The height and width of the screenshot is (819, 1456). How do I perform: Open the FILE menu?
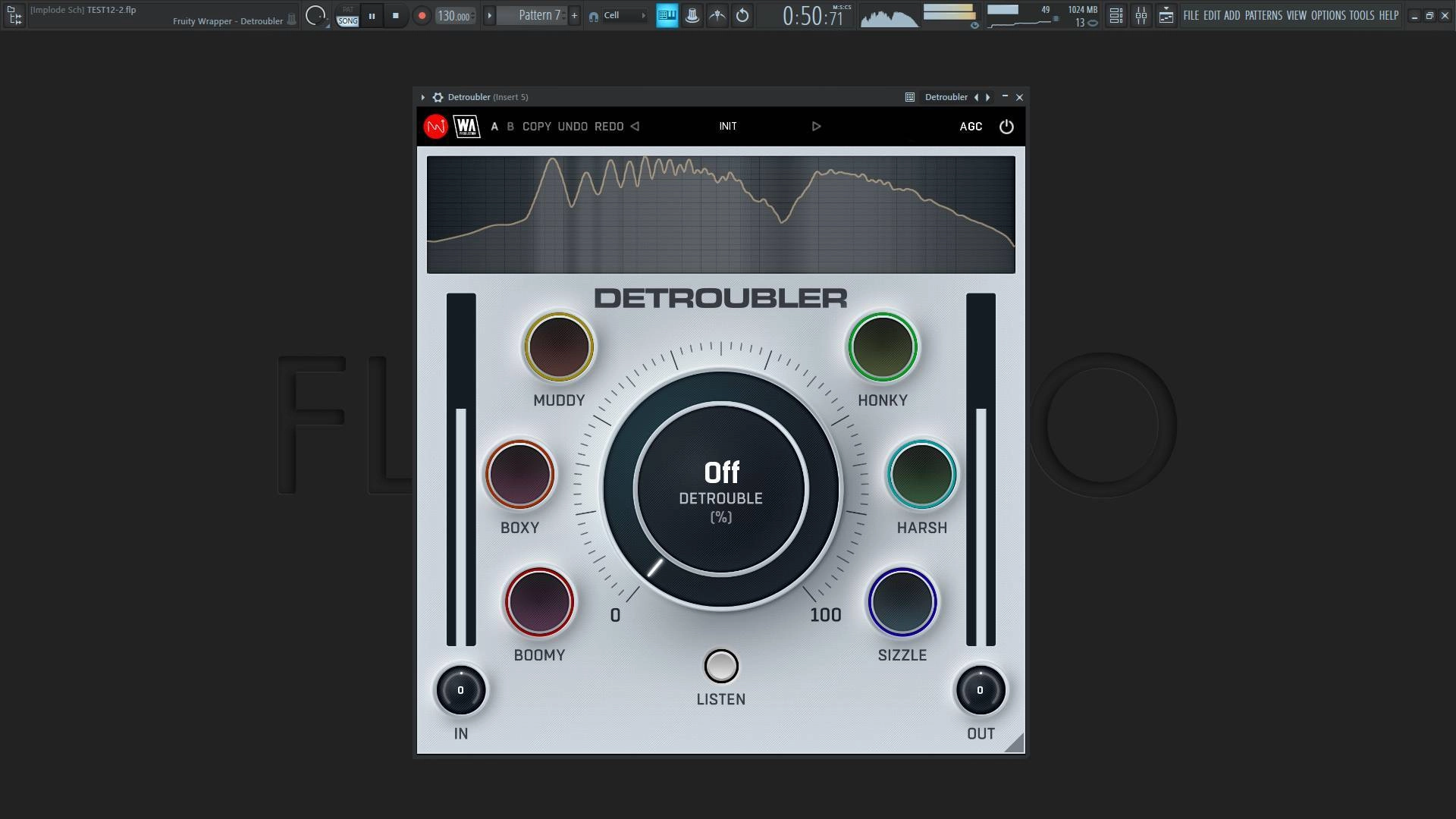click(1191, 15)
